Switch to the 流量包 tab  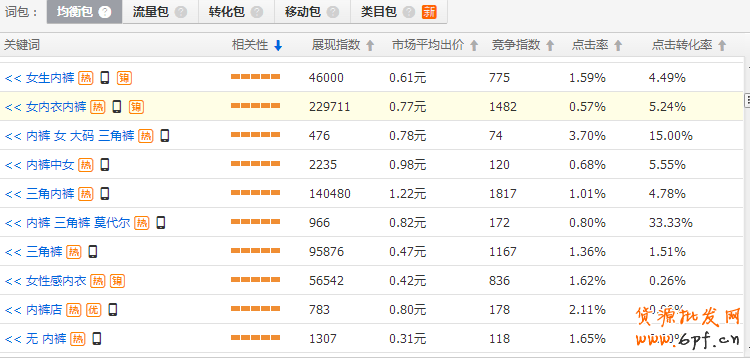[x=160, y=12]
